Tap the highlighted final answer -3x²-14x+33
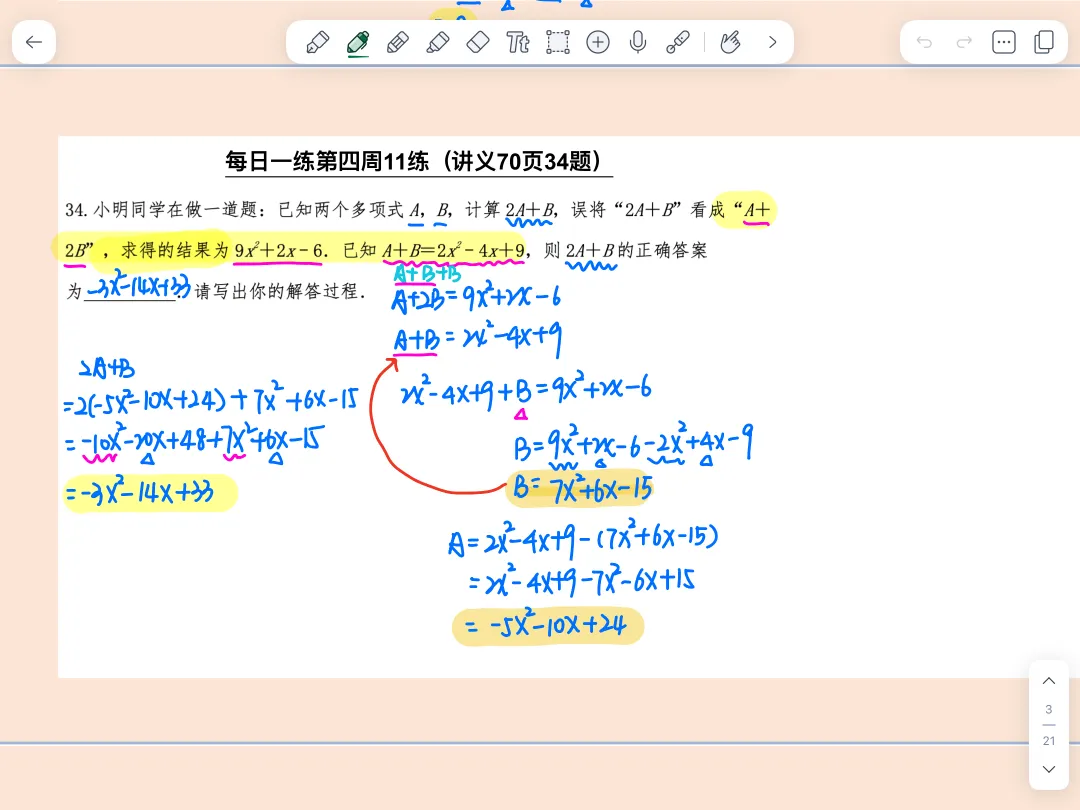 149,492
